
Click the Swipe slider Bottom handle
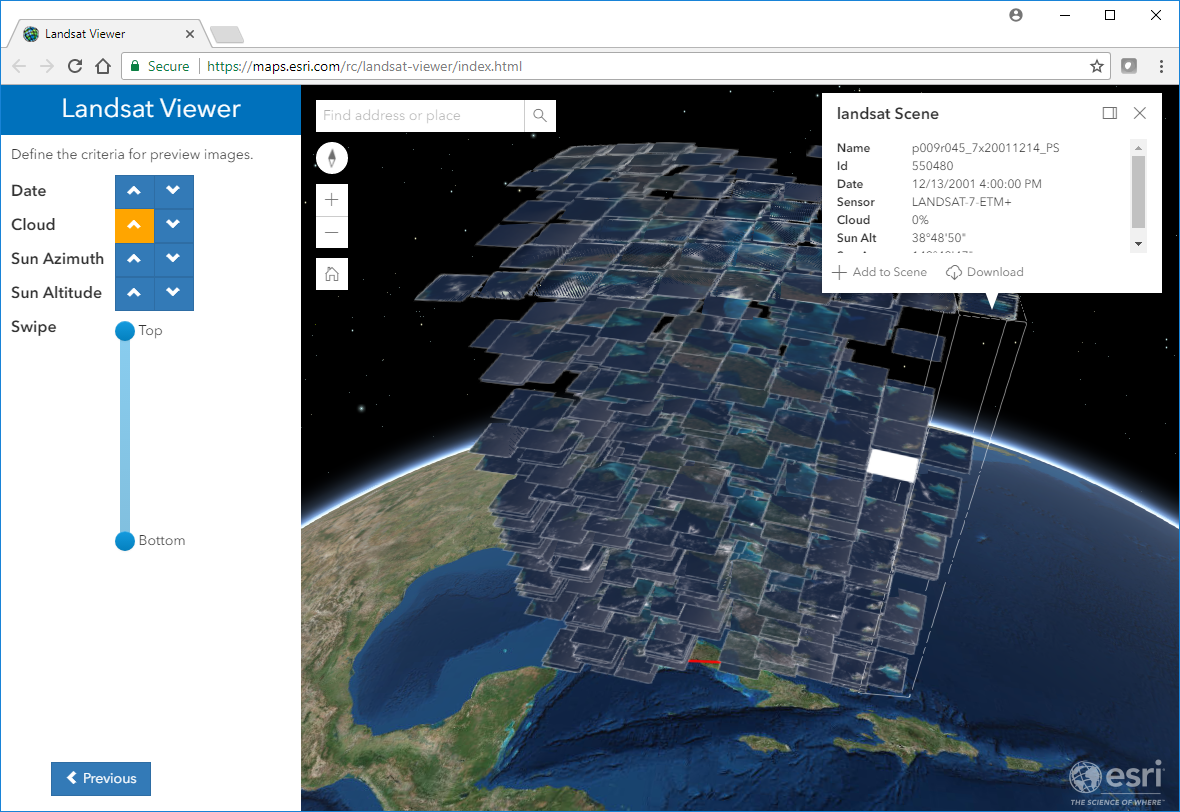(x=125, y=540)
